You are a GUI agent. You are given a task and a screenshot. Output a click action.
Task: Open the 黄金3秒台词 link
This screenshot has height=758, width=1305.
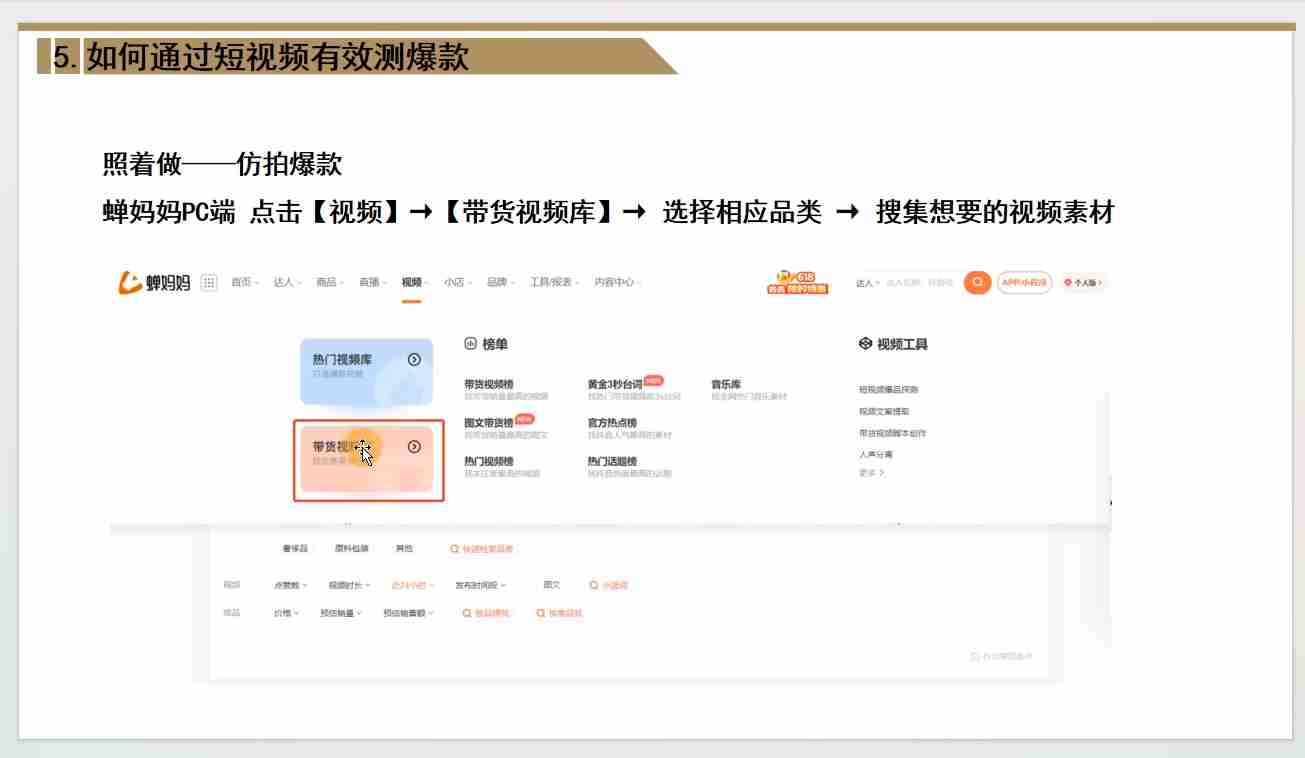point(615,384)
